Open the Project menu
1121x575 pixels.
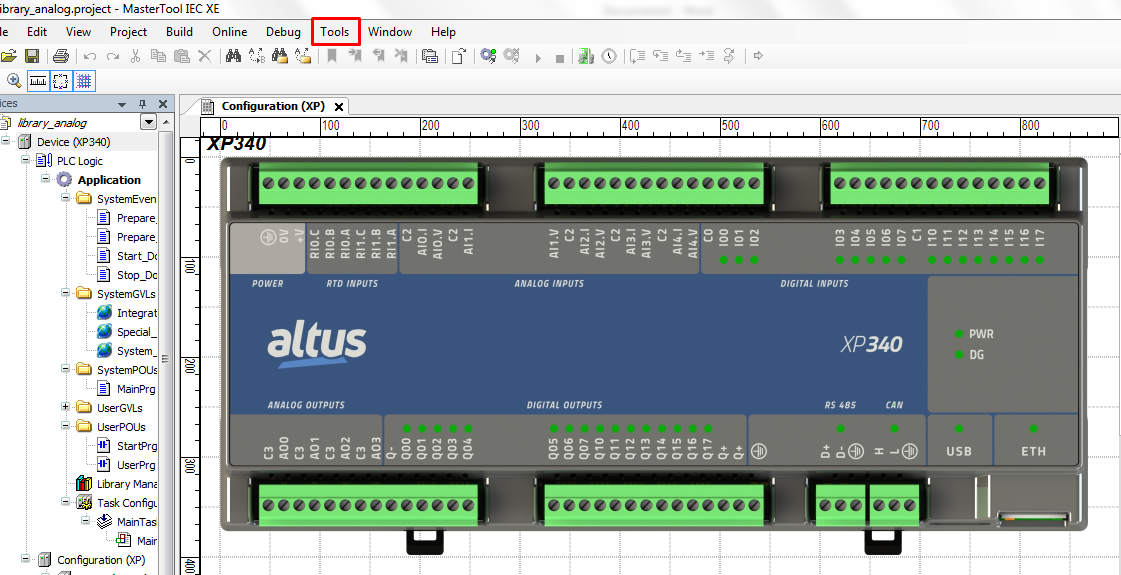coord(129,31)
